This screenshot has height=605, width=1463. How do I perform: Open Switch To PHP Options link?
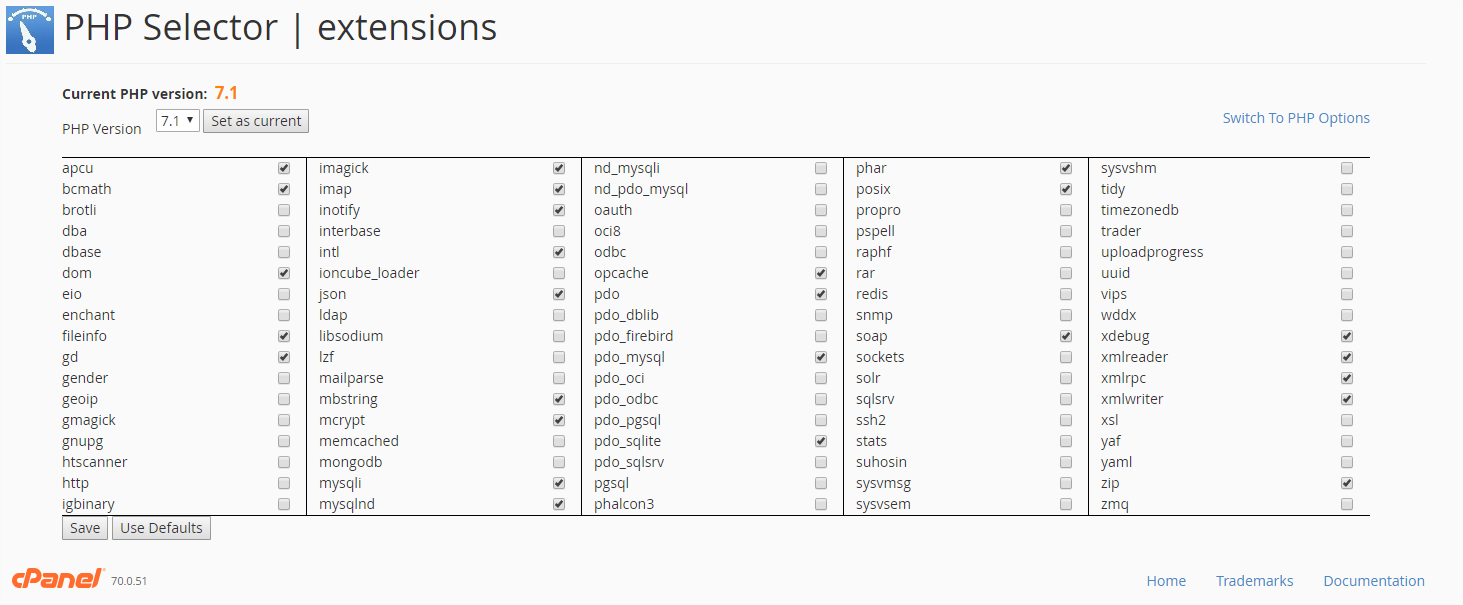tap(1296, 118)
